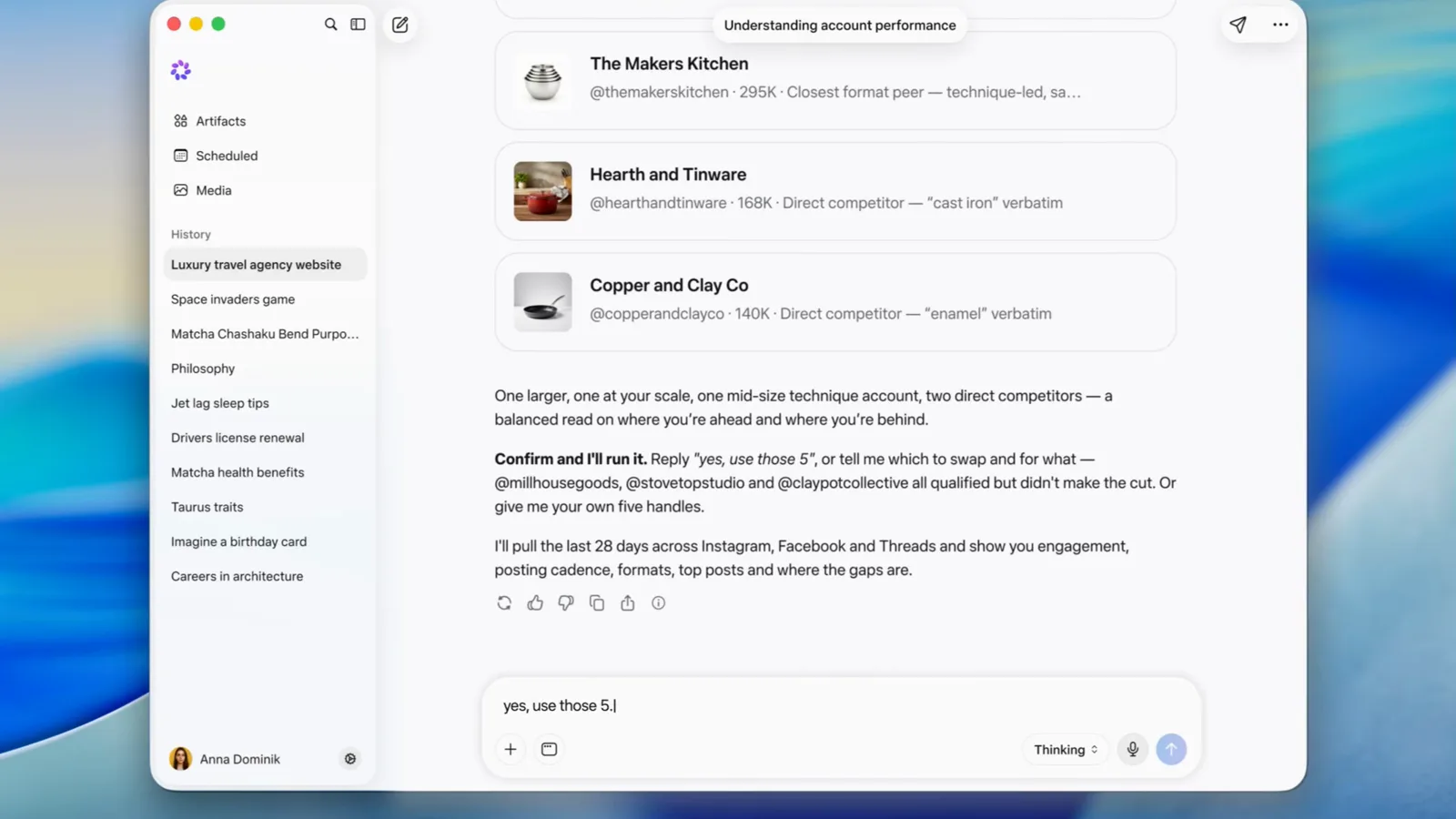This screenshot has width=1456, height=819.
Task: Open the Philosophy chat
Action: click(x=265, y=369)
